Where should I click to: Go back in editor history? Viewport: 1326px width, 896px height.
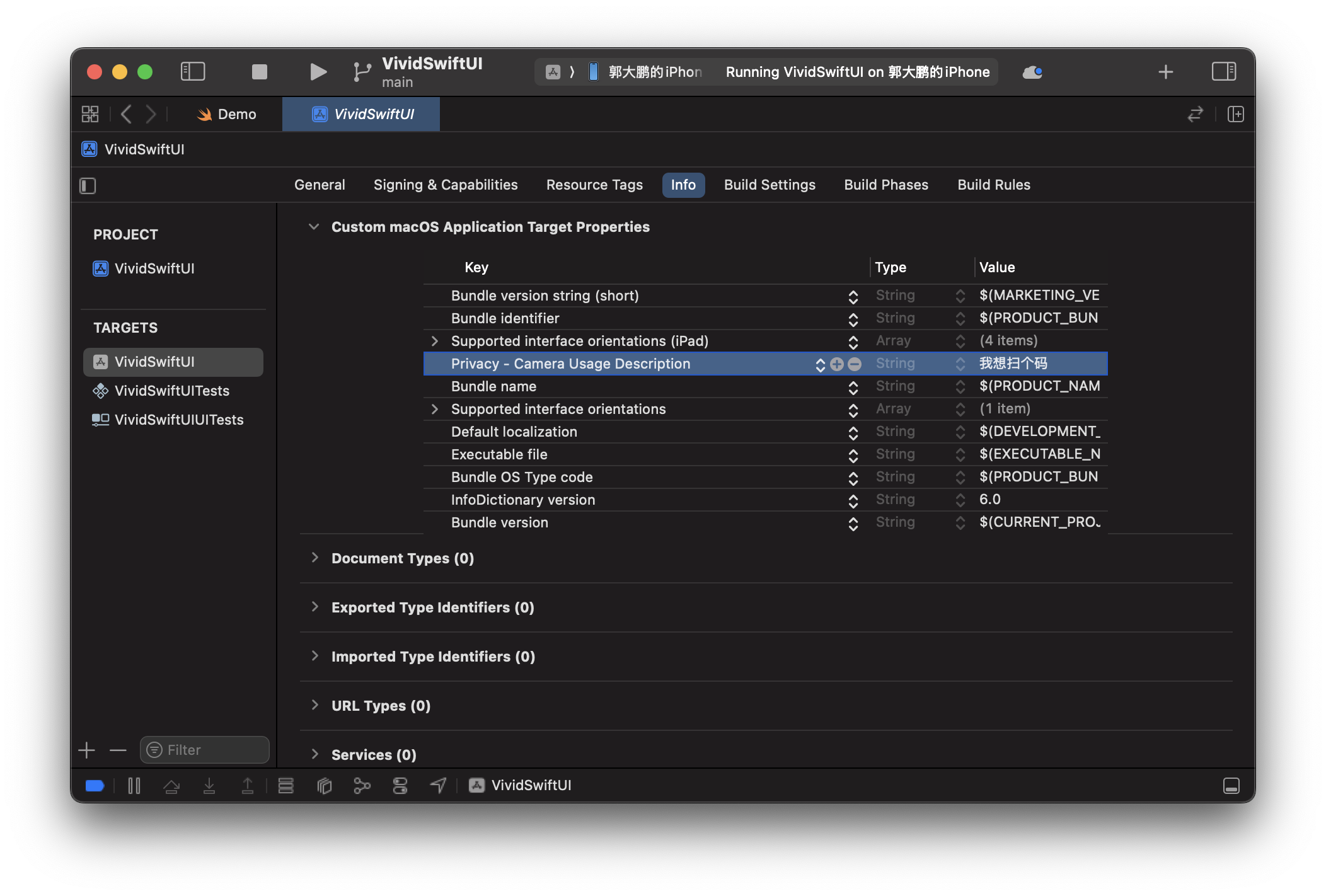coord(126,114)
